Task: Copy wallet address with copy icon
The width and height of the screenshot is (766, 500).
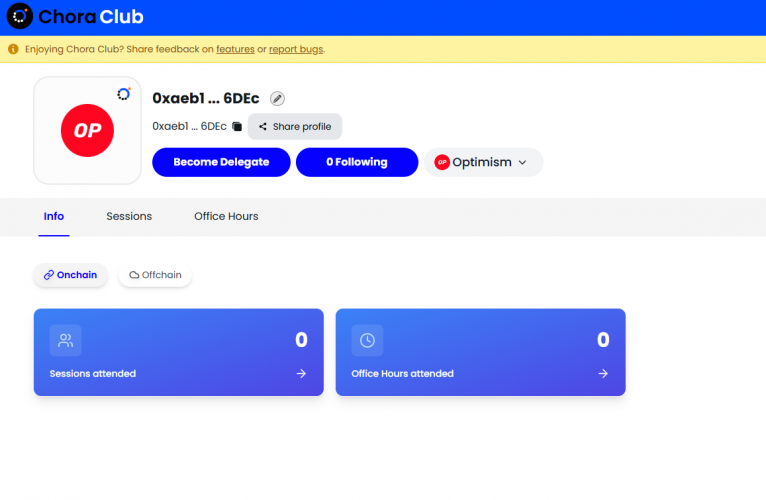Action: 237,127
